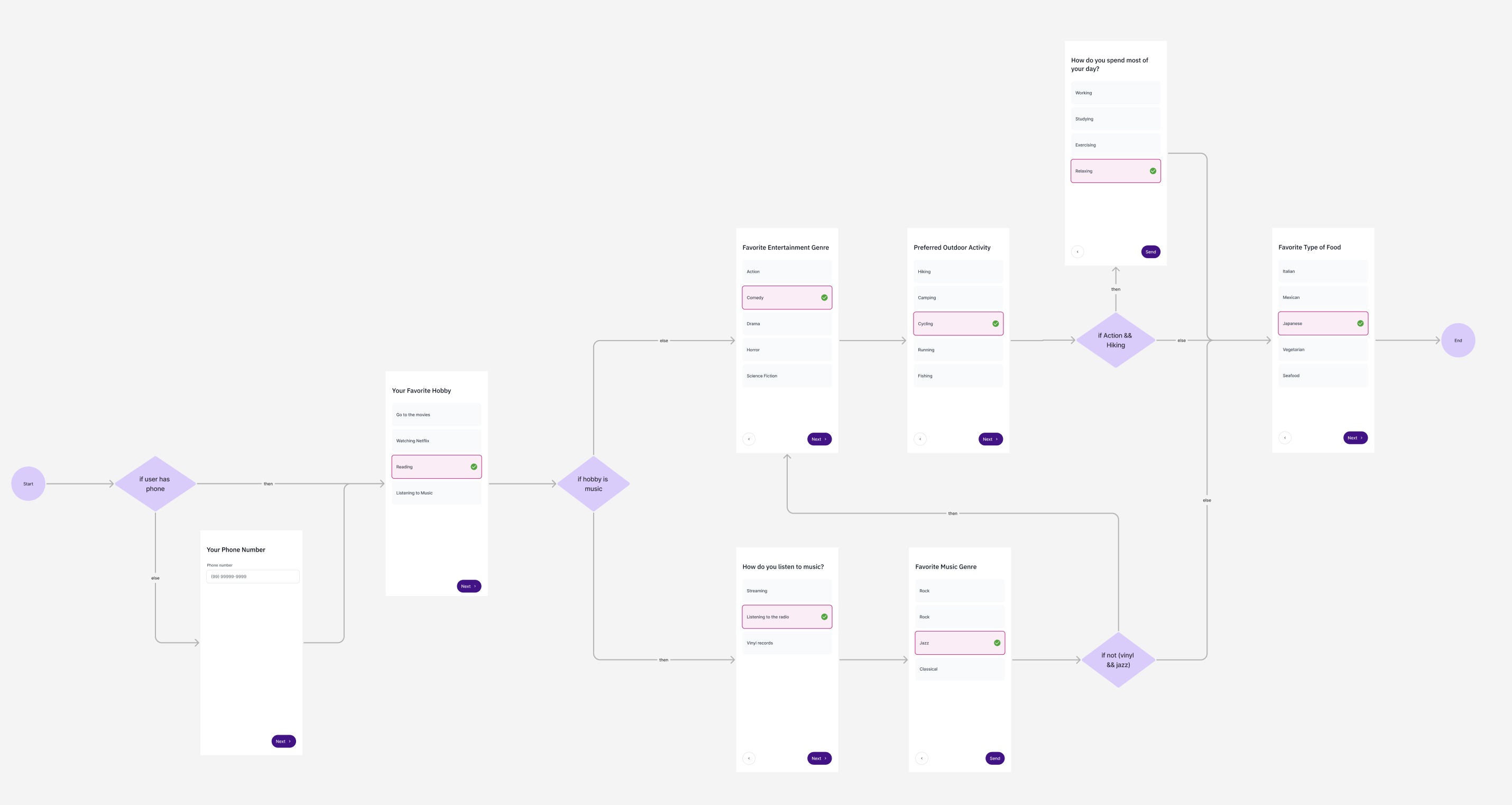1512x805 pixels.
Task: Click green checkmark on Japanese option
Action: [1360, 324]
